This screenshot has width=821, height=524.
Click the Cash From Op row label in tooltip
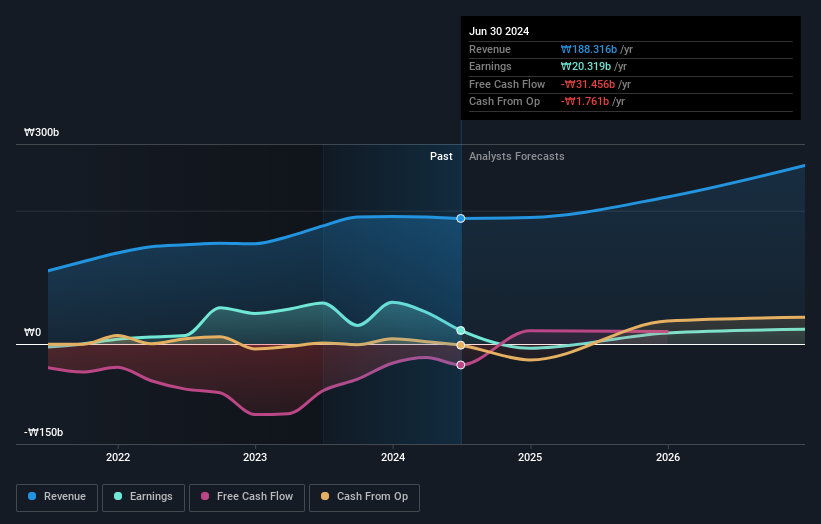coord(504,102)
